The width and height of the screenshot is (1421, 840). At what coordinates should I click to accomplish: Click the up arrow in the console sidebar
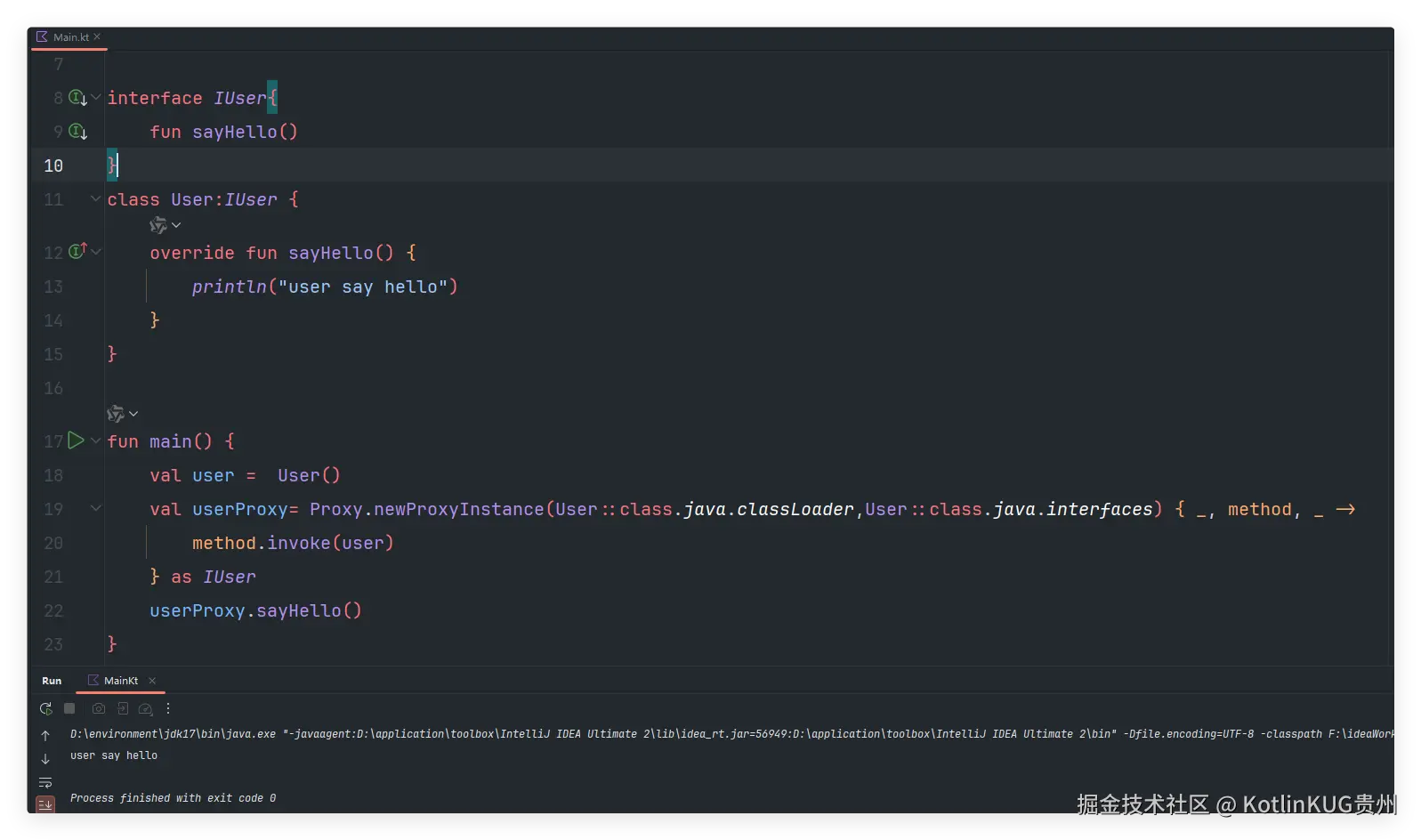[x=45, y=736]
